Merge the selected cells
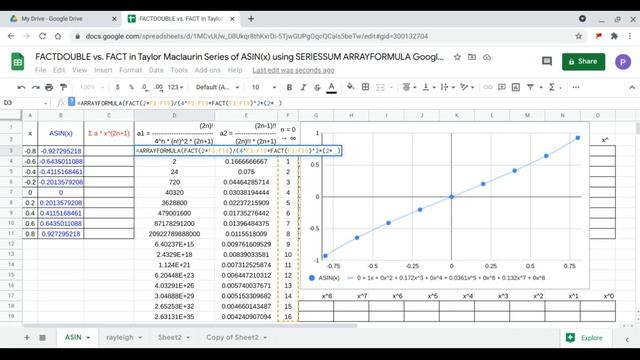This screenshot has width=640, height=360. [380, 87]
